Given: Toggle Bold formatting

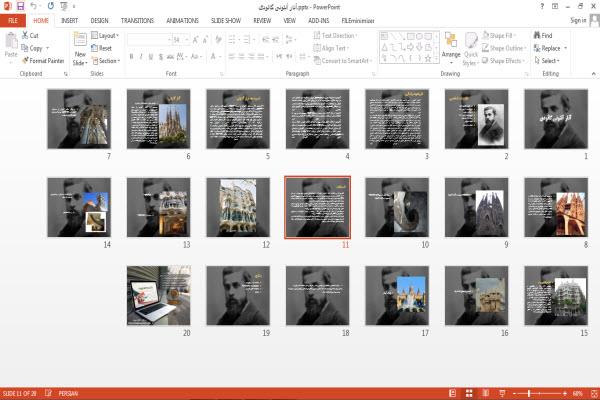Looking at the screenshot, I should 131,57.
